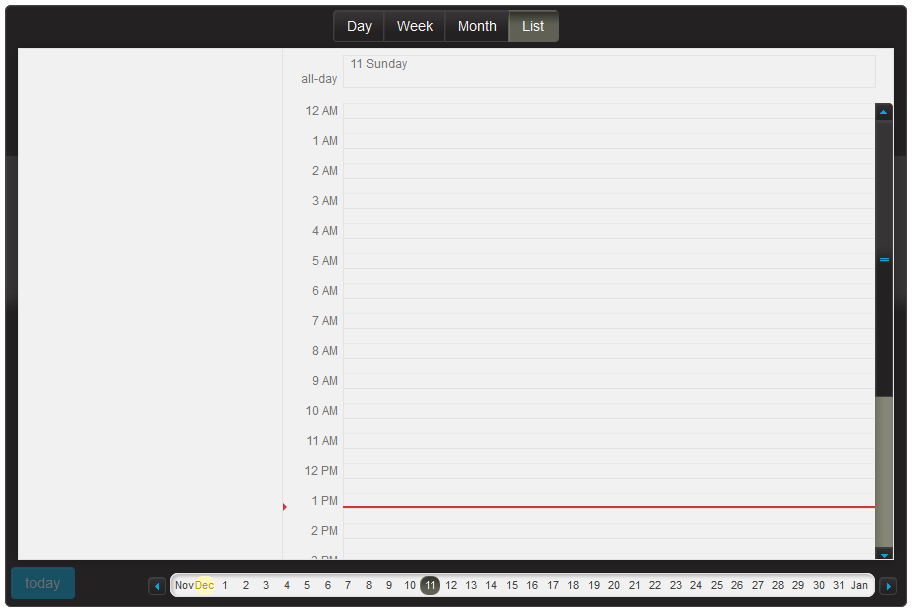Click the previous month arrow icon
912x613 pixels.
pos(157,586)
